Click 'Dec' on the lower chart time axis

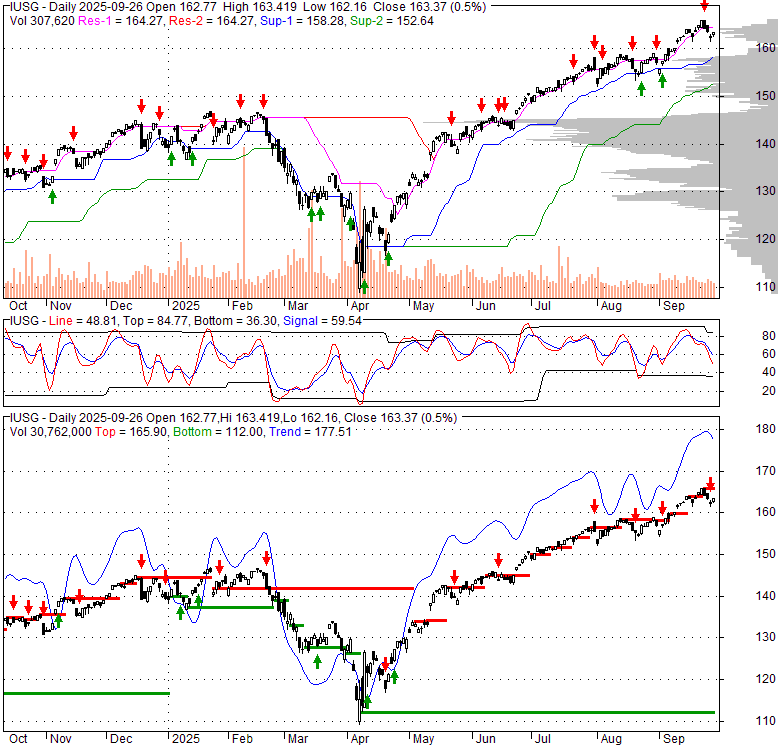121,739
